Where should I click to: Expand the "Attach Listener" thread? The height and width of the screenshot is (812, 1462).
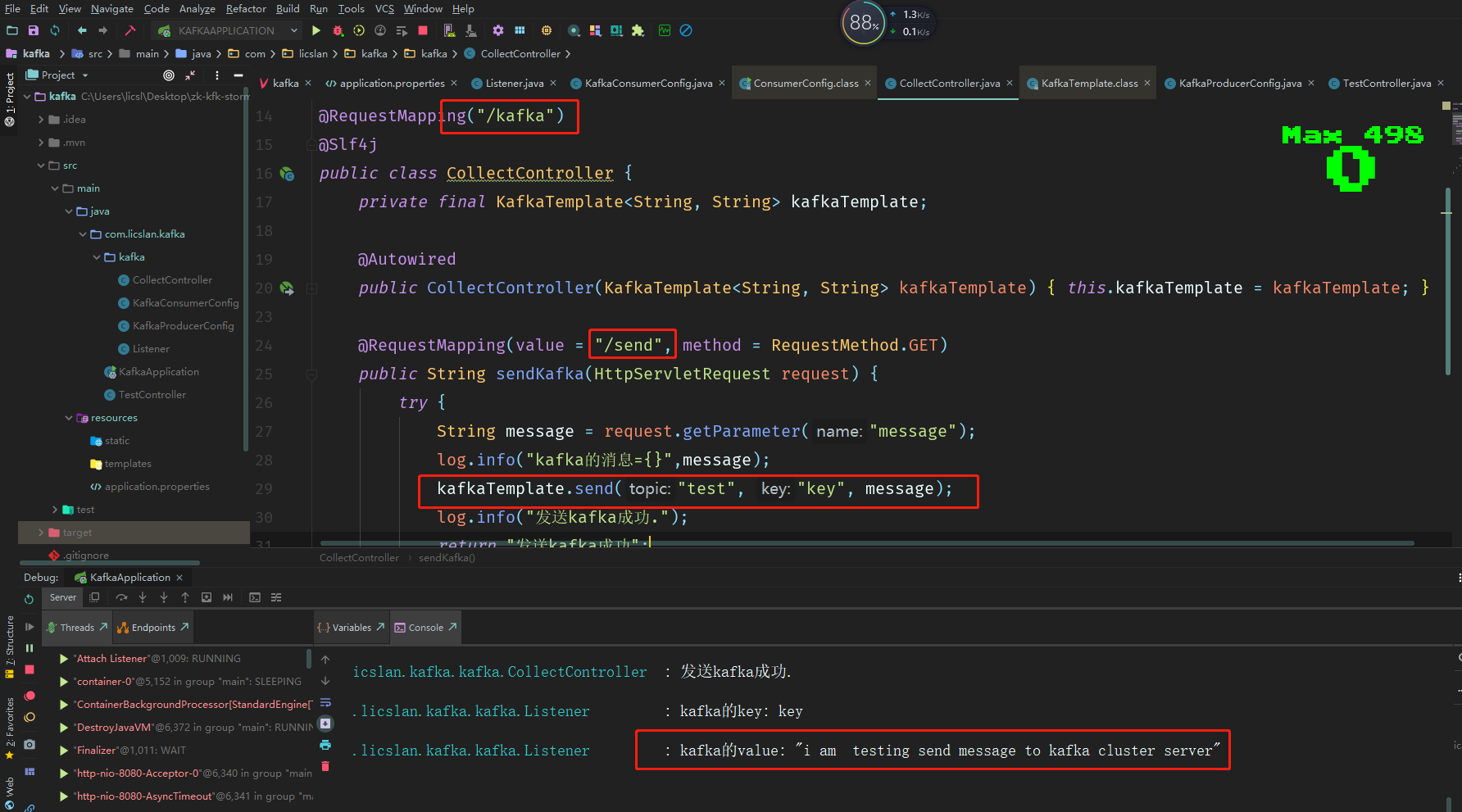pyautogui.click(x=63, y=659)
